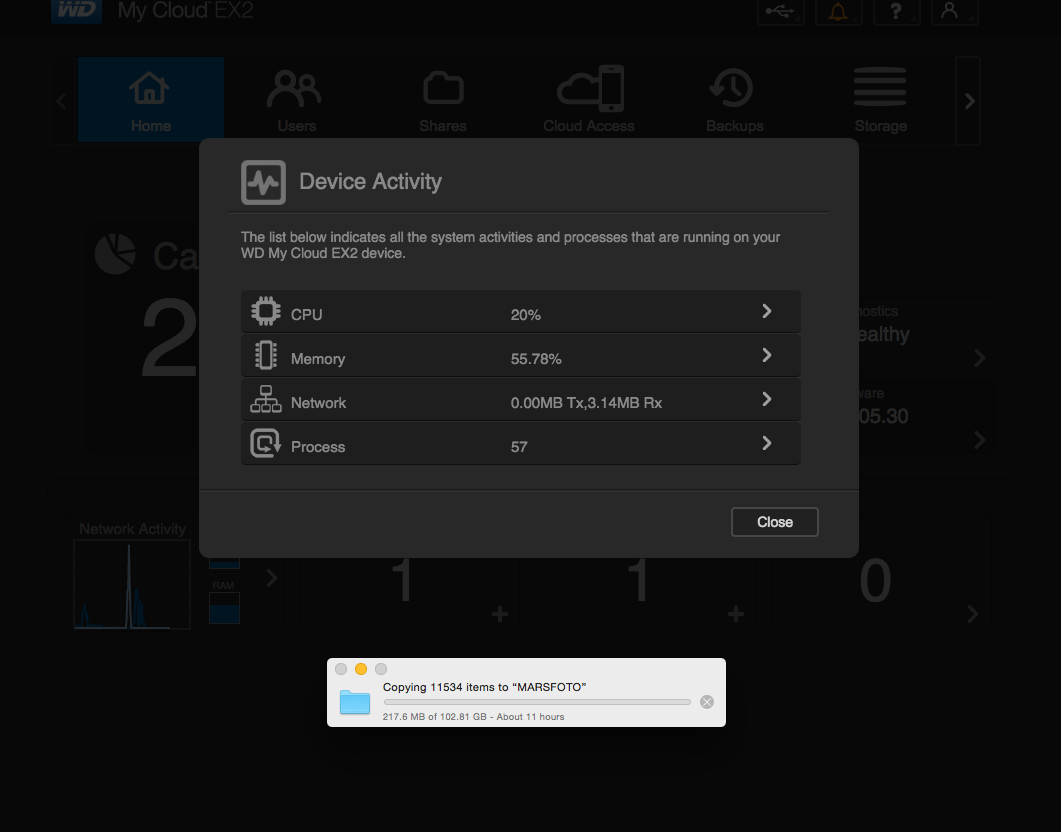This screenshot has width=1061, height=832.
Task: Open user account icon in header
Action: point(954,11)
